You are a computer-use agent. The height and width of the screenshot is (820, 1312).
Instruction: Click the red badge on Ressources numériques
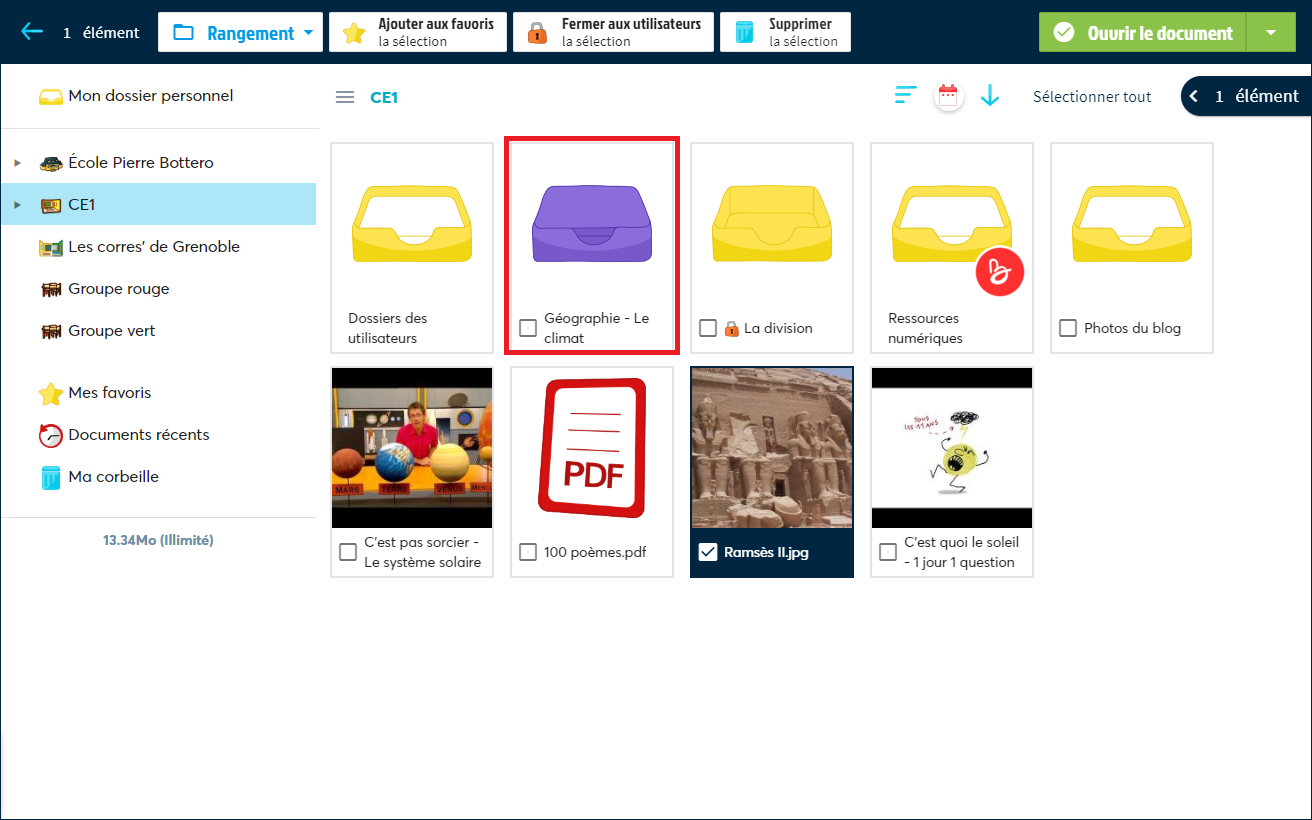pyautogui.click(x=1000, y=272)
